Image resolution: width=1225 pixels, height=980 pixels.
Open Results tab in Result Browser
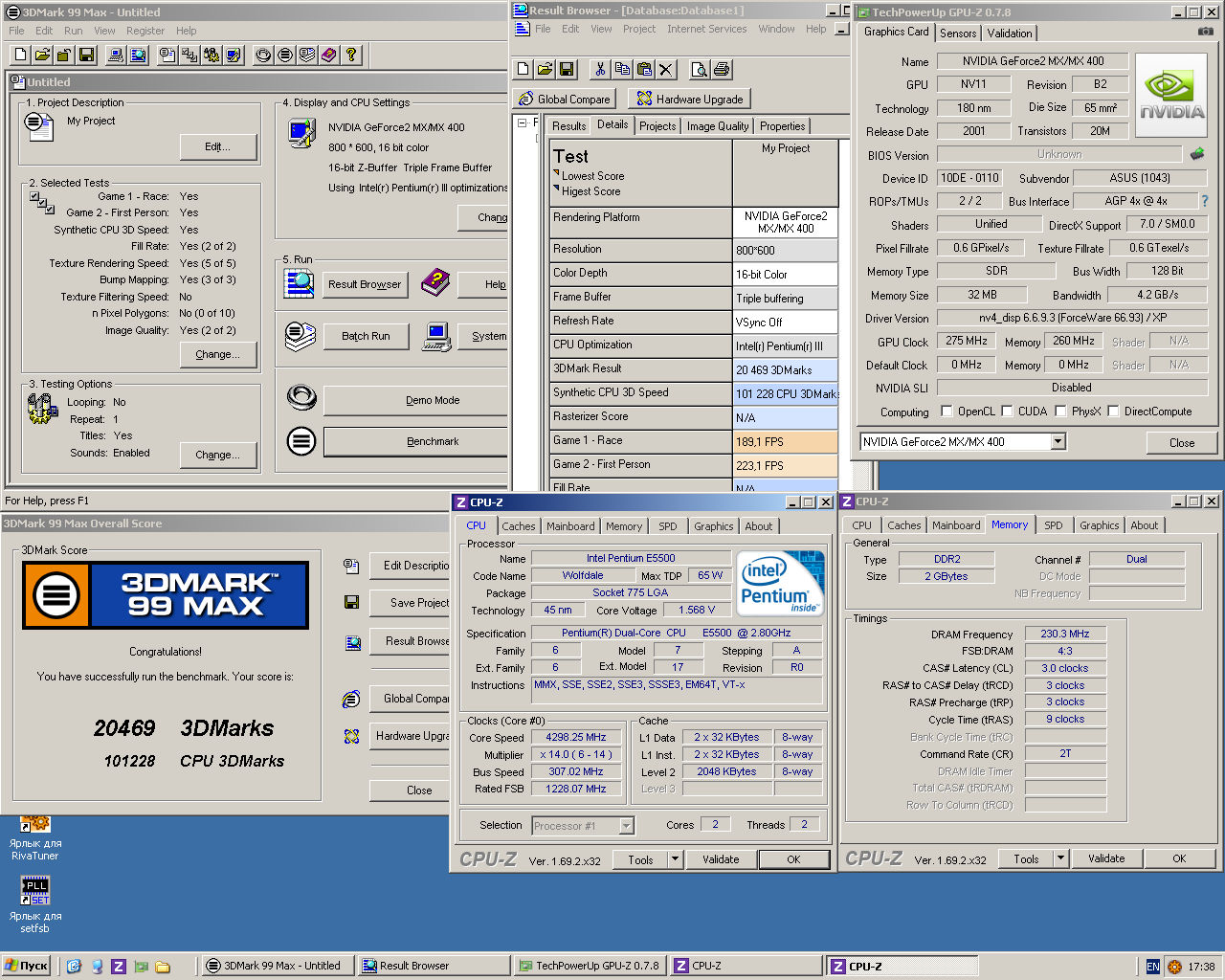tap(568, 126)
